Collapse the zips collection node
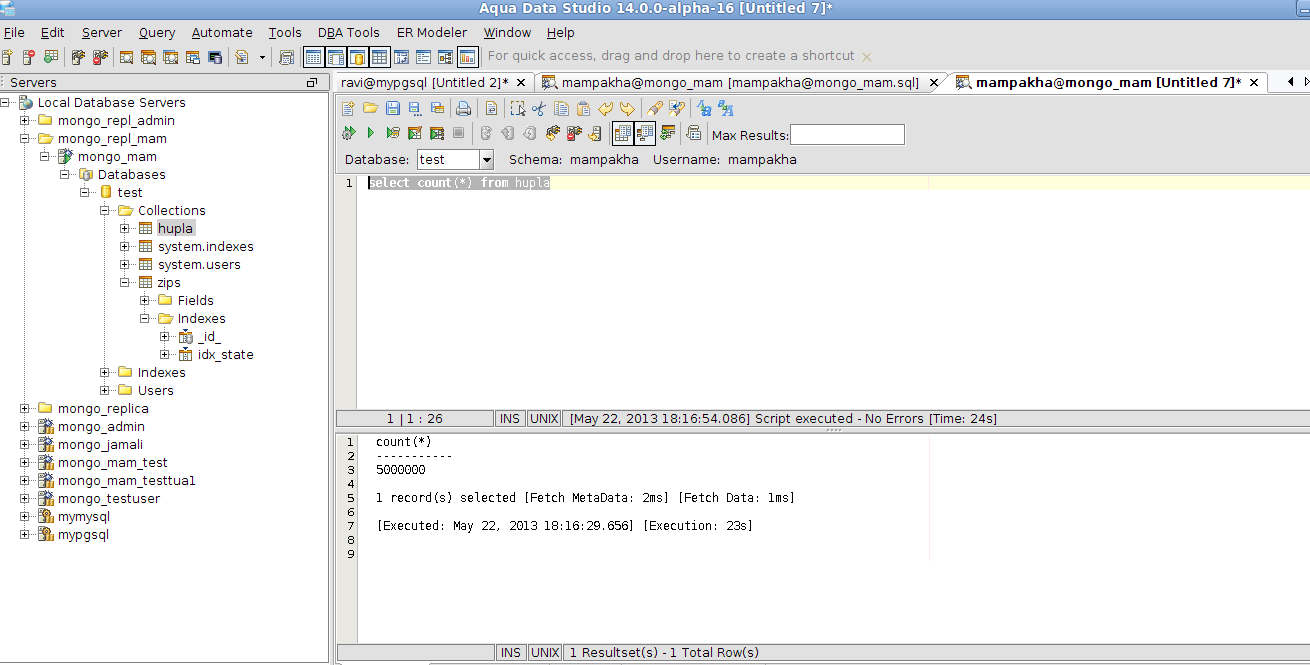The height and width of the screenshot is (665, 1310). pyautogui.click(x=125, y=282)
